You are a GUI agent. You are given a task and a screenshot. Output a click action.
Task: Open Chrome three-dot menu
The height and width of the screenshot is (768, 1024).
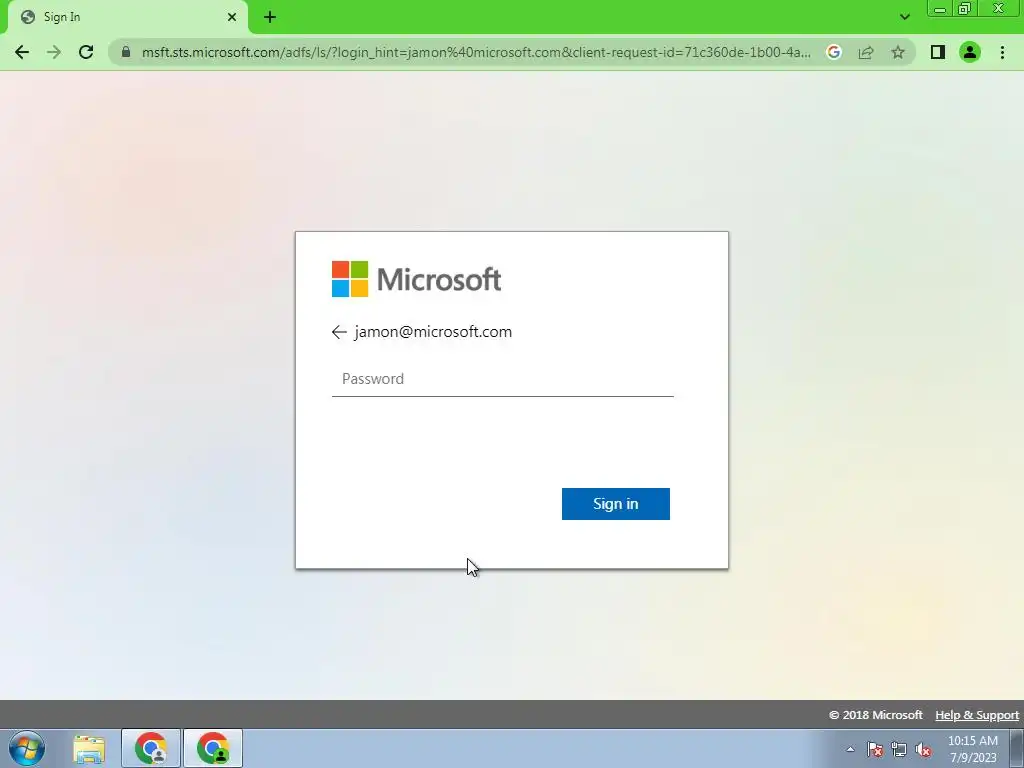click(x=1002, y=52)
